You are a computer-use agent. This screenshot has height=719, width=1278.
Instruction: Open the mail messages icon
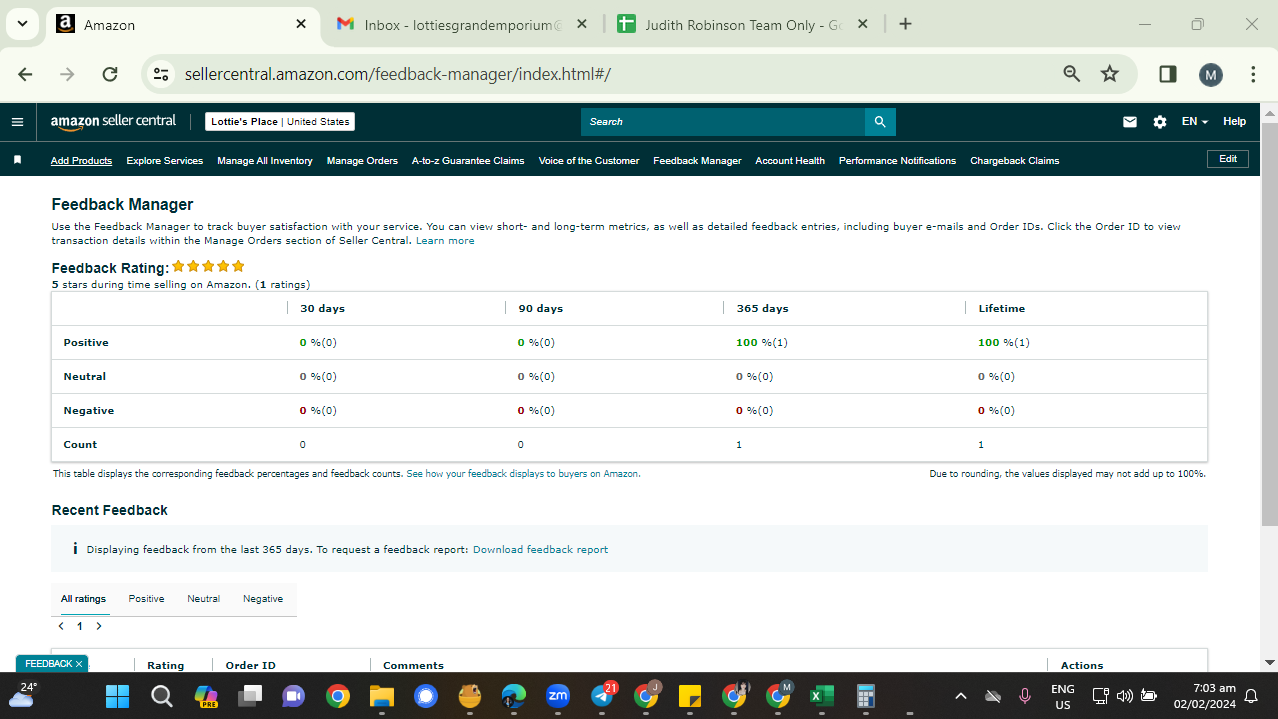click(x=1130, y=122)
